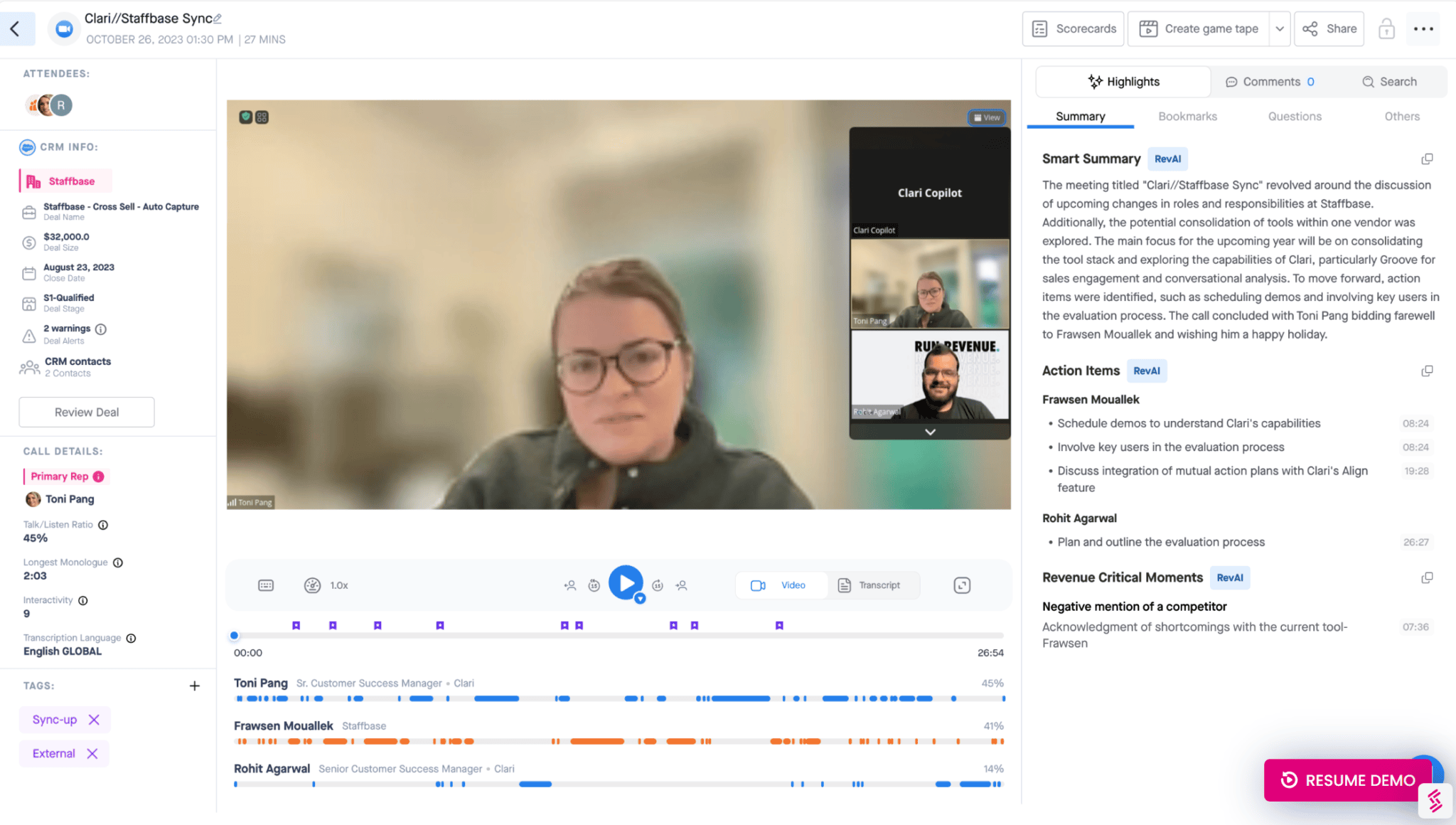The image size is (1456, 825).
Task: Jump to 19:28 timestamp
Action: (1416, 472)
